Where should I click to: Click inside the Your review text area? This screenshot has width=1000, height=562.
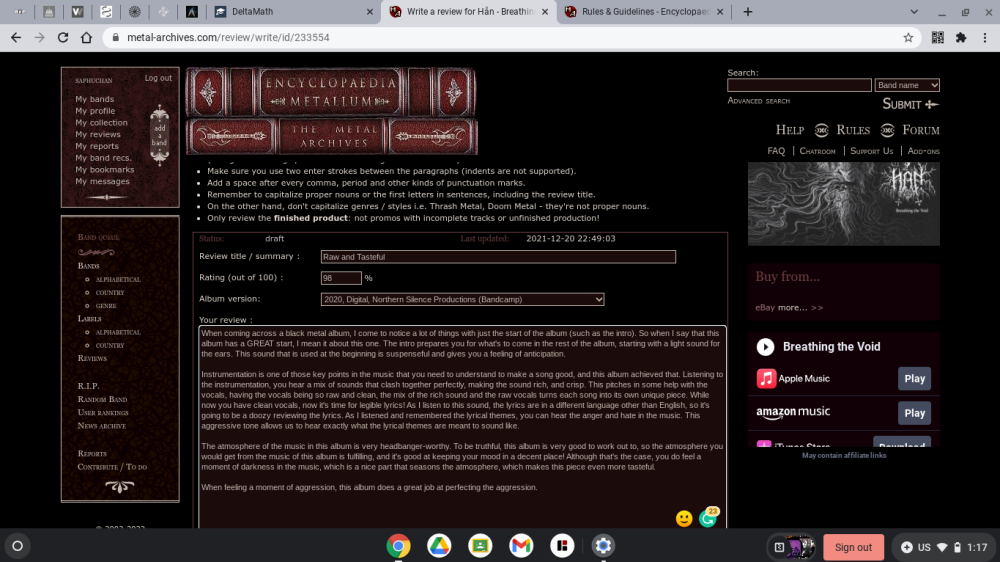pos(462,427)
